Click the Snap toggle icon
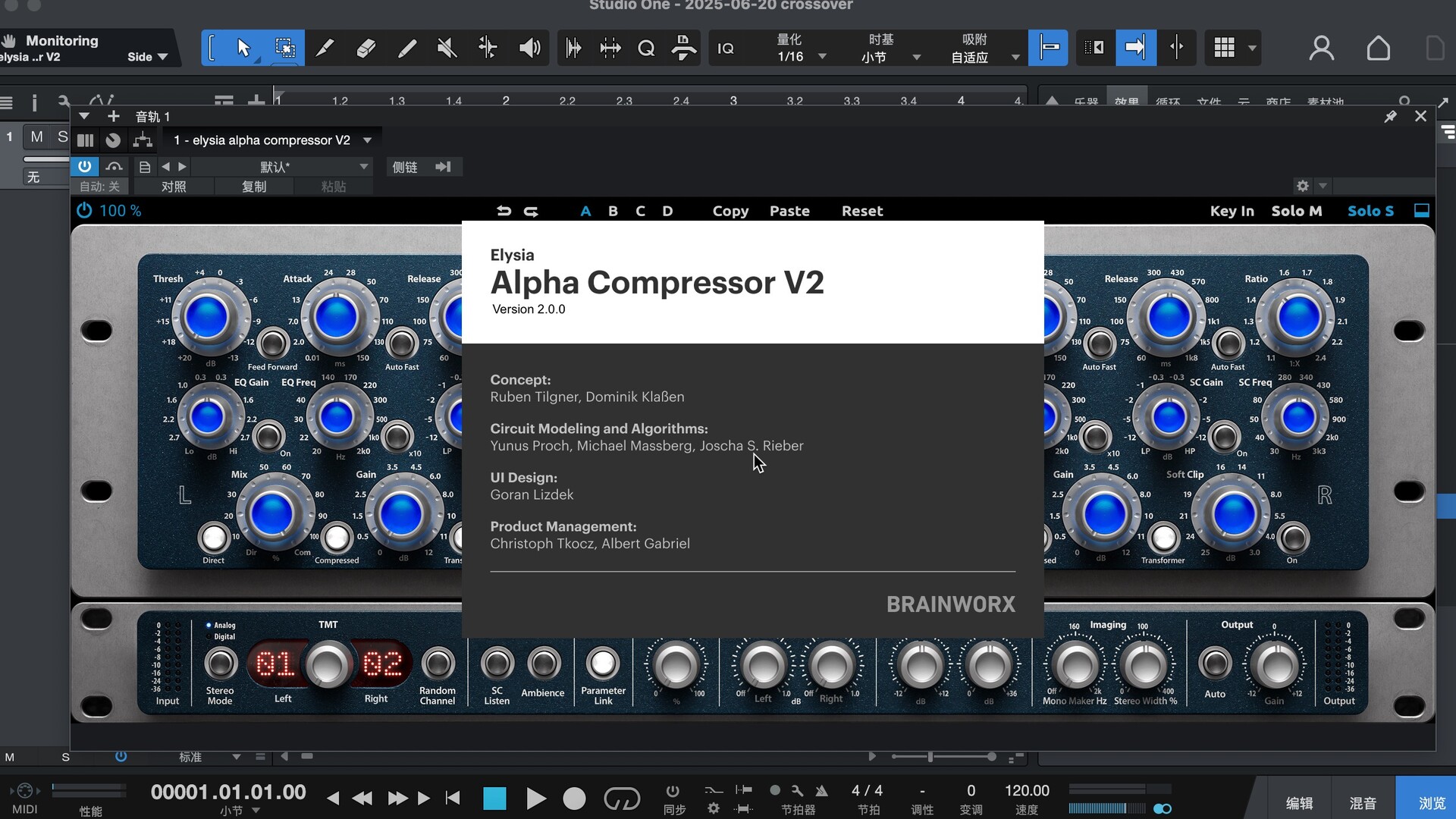The height and width of the screenshot is (819, 1456). [x=1048, y=48]
